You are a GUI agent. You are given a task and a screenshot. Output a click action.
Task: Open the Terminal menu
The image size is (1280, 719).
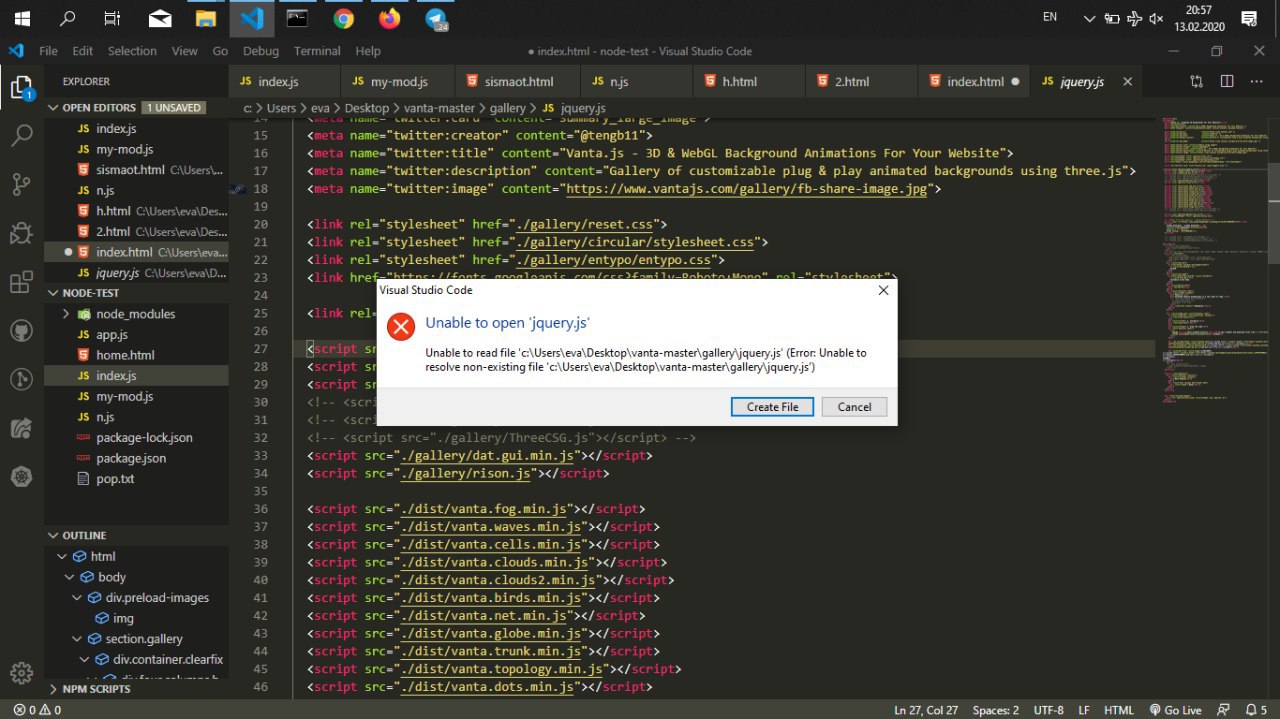(317, 51)
